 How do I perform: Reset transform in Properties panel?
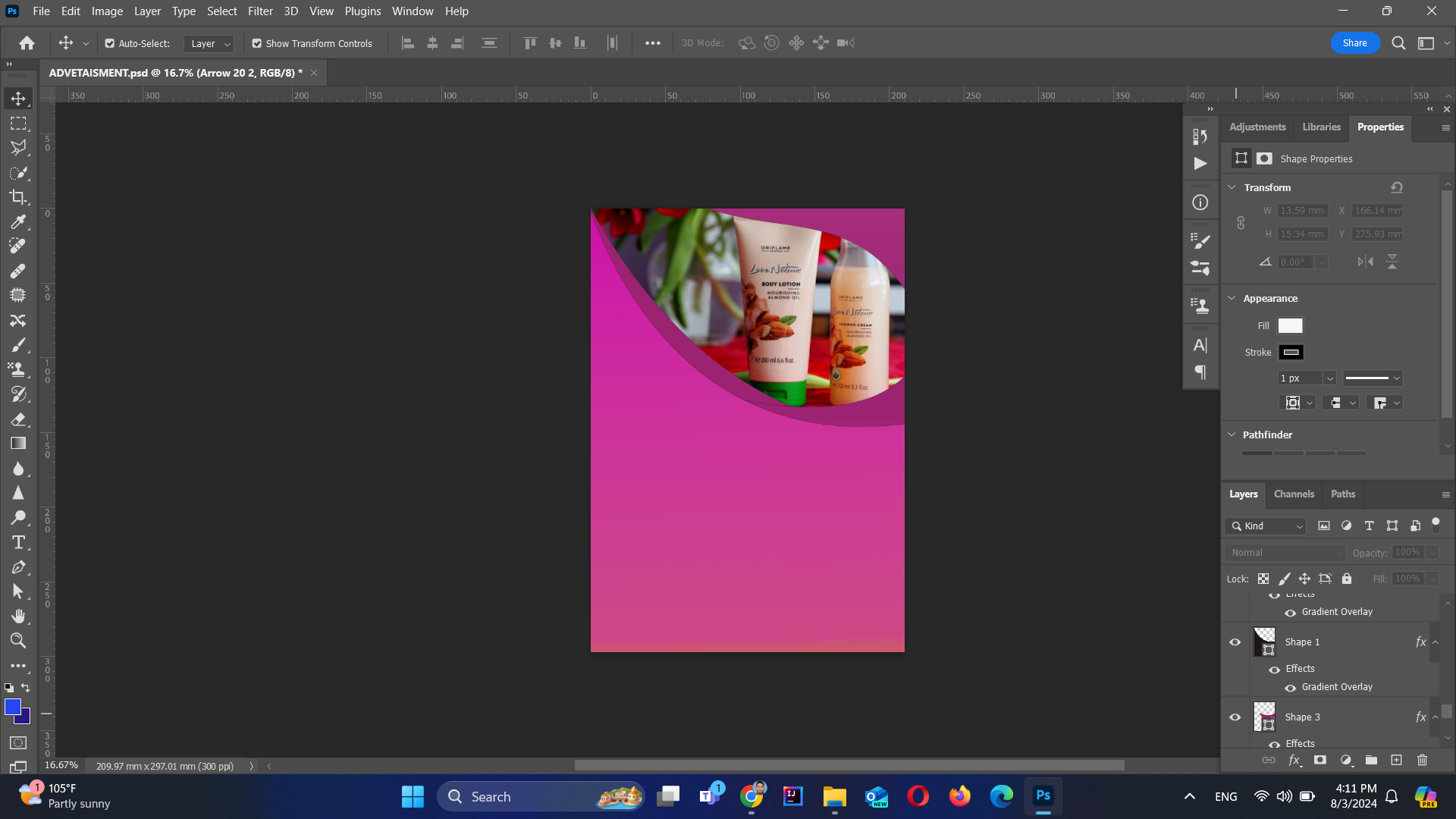[x=1396, y=187]
